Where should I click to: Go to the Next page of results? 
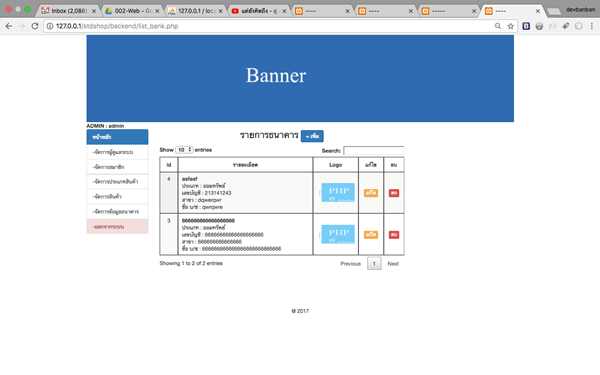coord(393,264)
